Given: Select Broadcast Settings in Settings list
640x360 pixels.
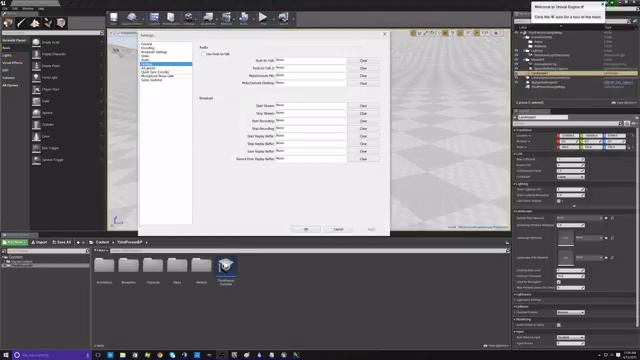Looking at the screenshot, I should tap(154, 52).
